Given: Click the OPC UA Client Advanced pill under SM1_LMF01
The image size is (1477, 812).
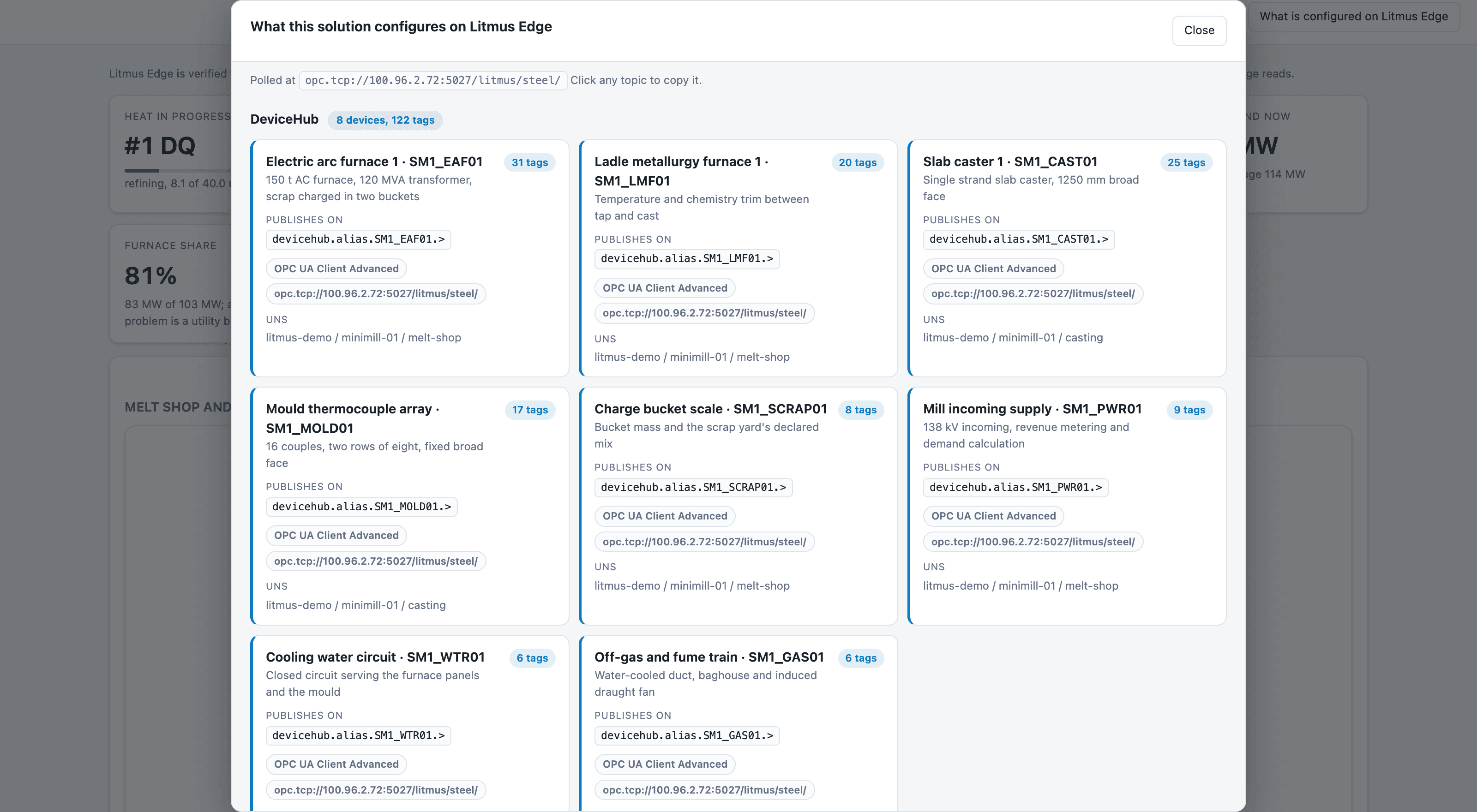Looking at the screenshot, I should (665, 288).
